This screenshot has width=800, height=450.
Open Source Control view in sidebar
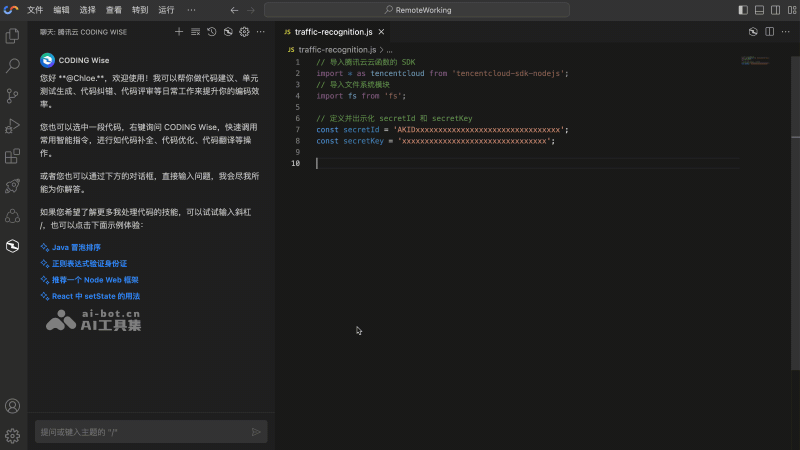click(13, 96)
